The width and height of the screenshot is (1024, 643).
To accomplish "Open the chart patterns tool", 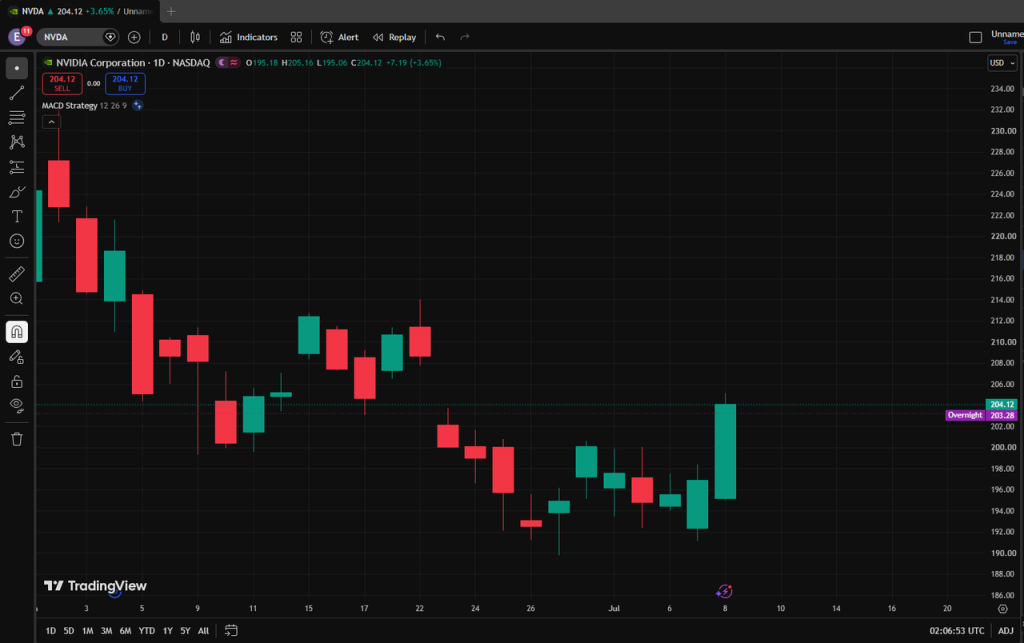I will (17, 142).
